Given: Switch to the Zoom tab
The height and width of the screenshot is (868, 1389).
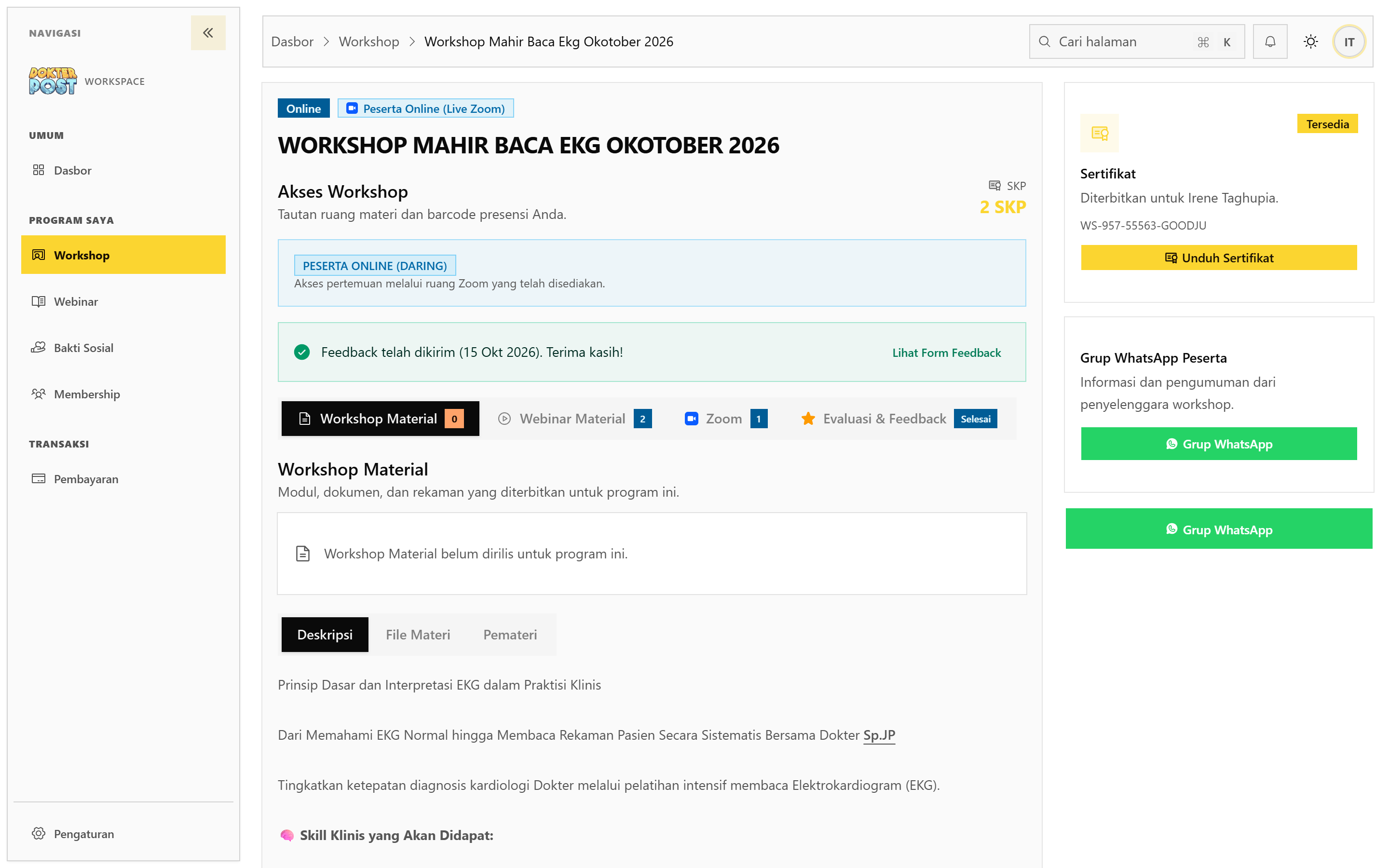Looking at the screenshot, I should coord(725,419).
